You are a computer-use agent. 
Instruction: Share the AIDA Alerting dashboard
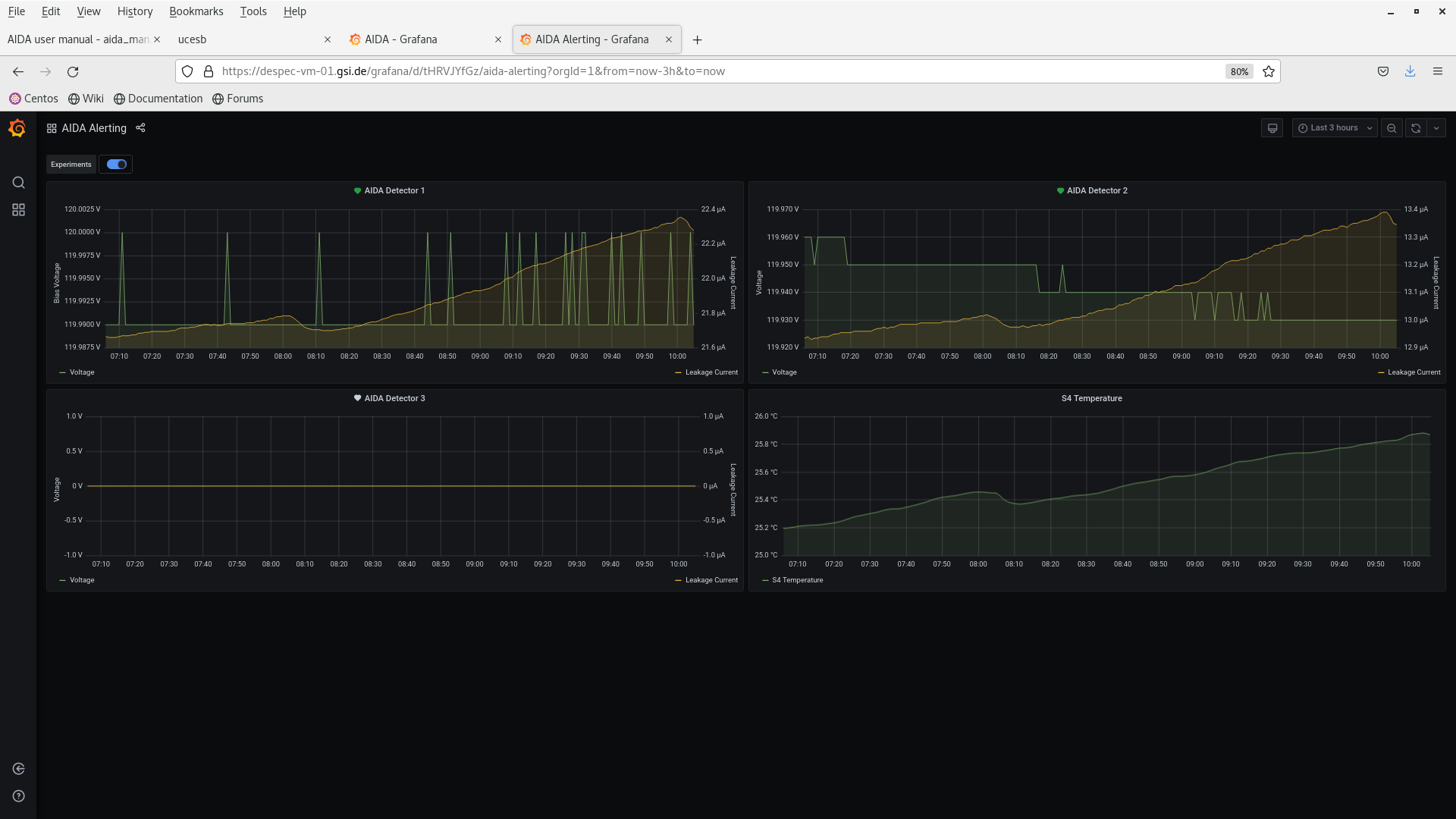click(x=140, y=128)
